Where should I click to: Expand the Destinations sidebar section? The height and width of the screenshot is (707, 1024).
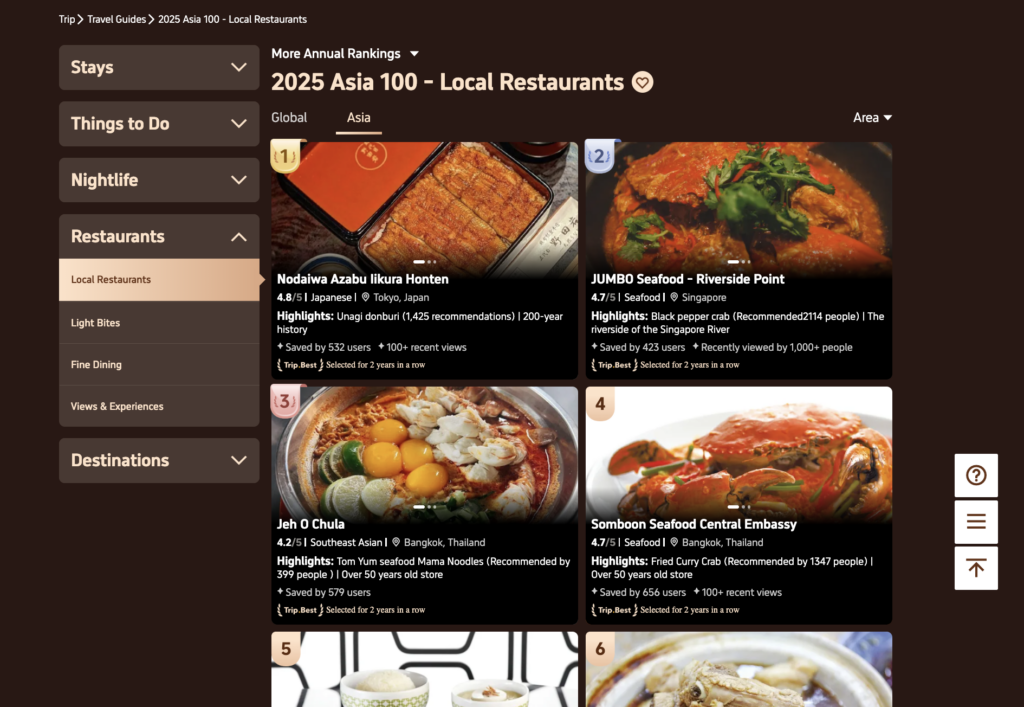(159, 461)
